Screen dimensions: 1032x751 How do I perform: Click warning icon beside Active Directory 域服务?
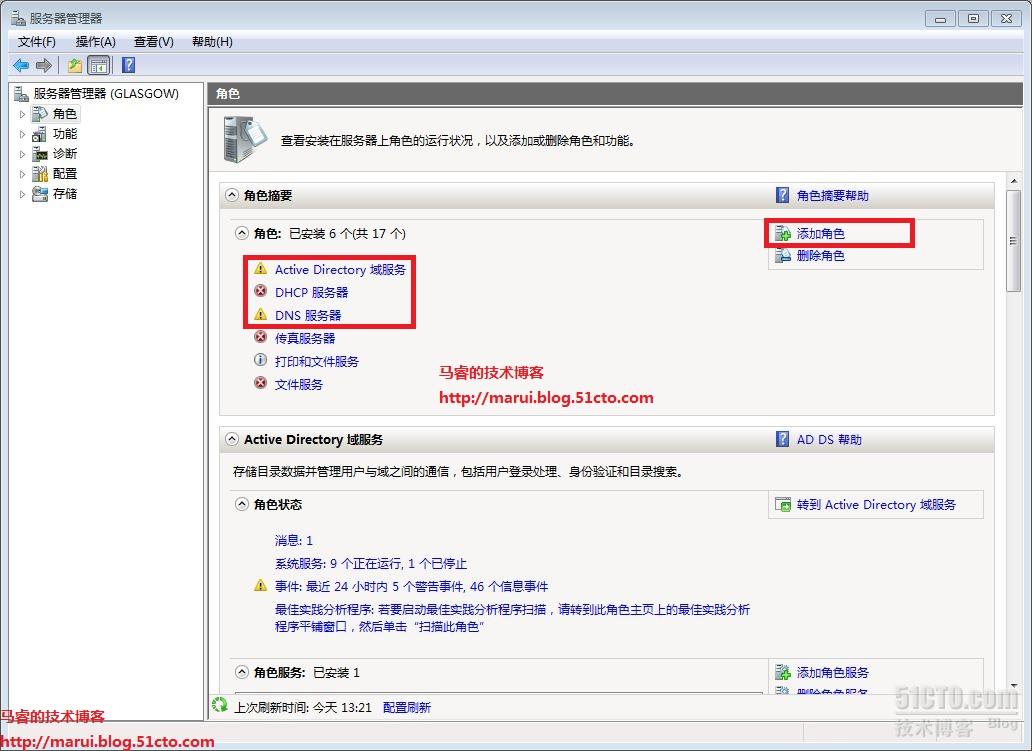coord(261,269)
